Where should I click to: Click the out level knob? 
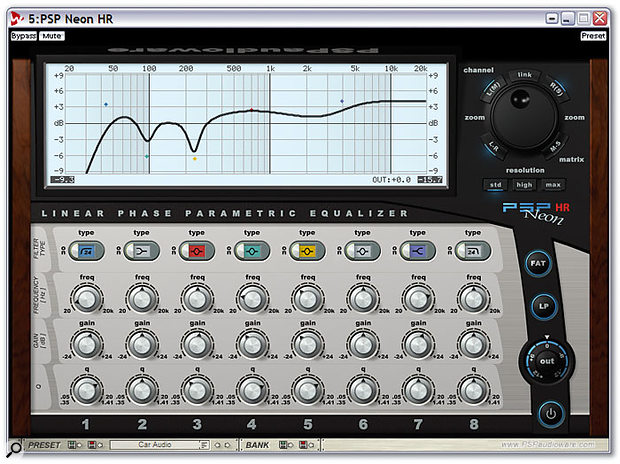[547, 361]
